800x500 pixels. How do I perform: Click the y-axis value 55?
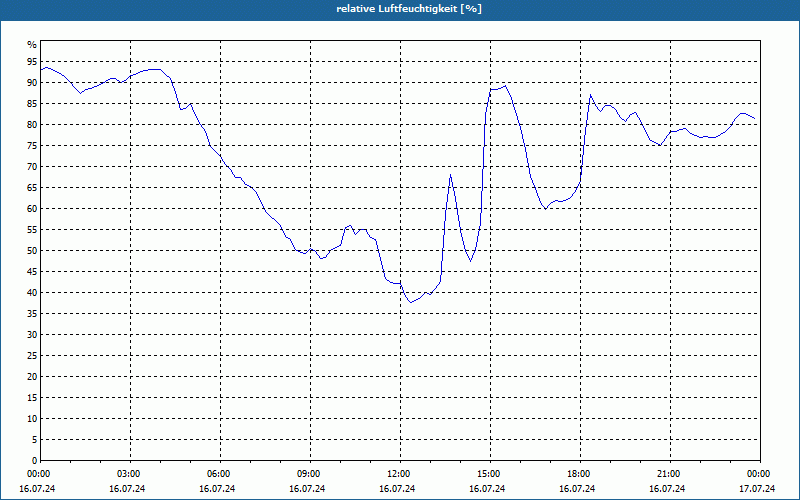pos(32,230)
